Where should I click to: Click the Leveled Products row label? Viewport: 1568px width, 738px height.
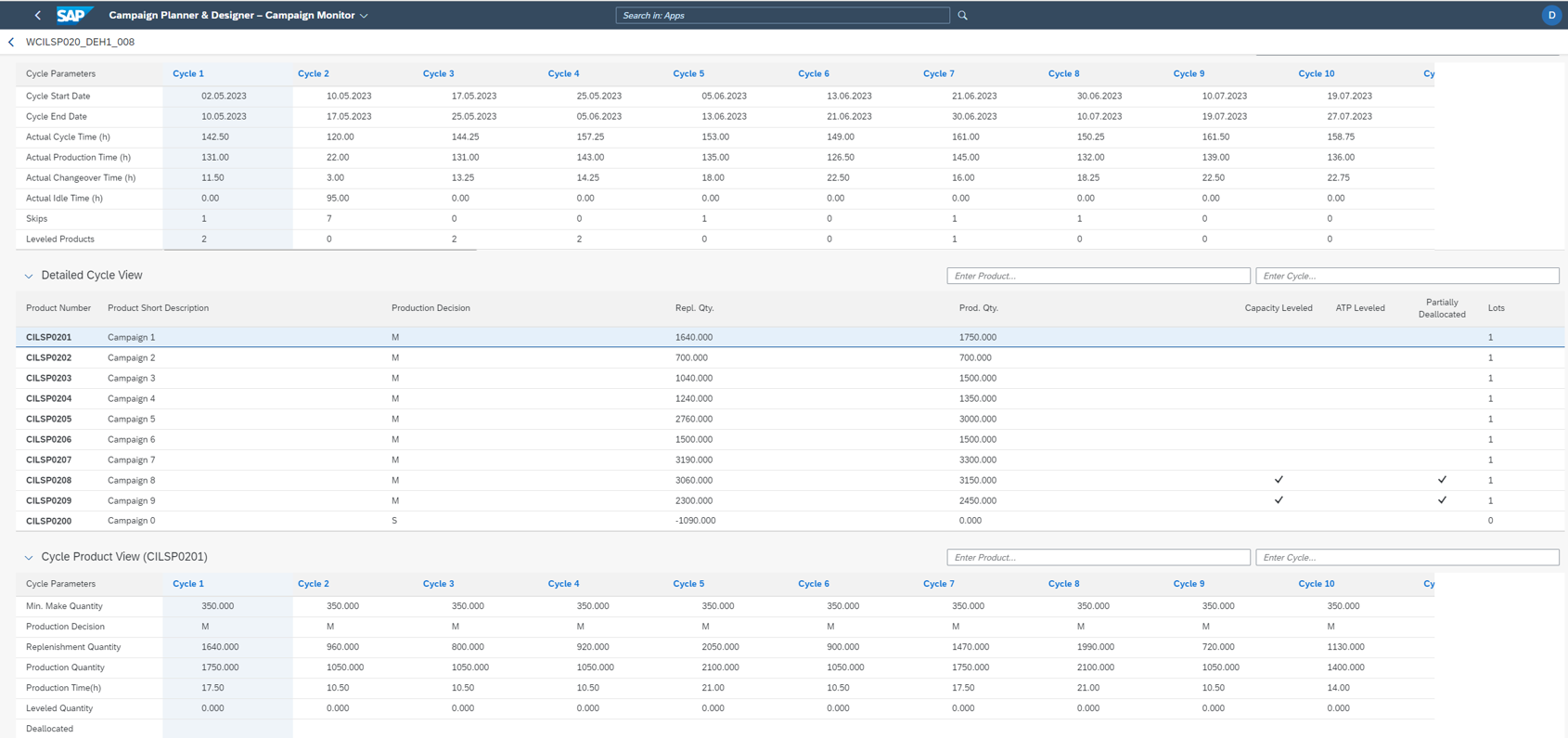click(60, 239)
